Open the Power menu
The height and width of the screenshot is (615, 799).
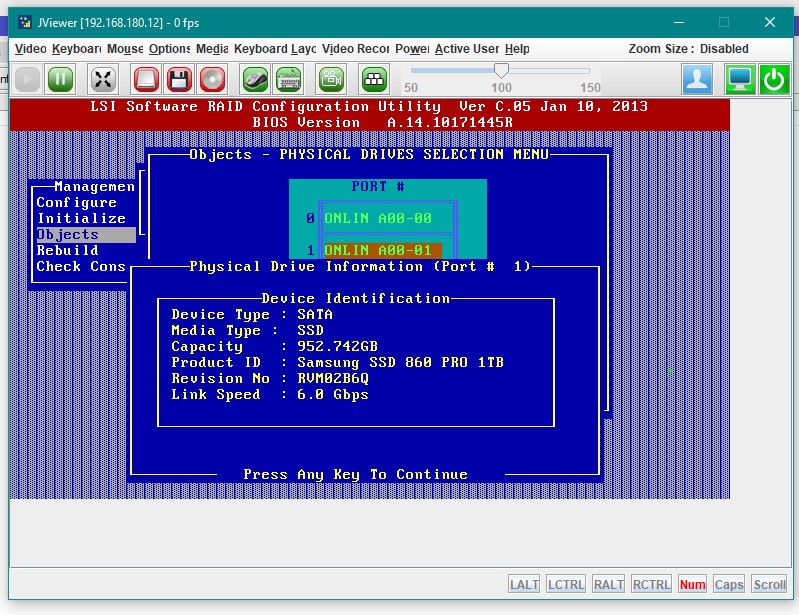click(x=412, y=49)
